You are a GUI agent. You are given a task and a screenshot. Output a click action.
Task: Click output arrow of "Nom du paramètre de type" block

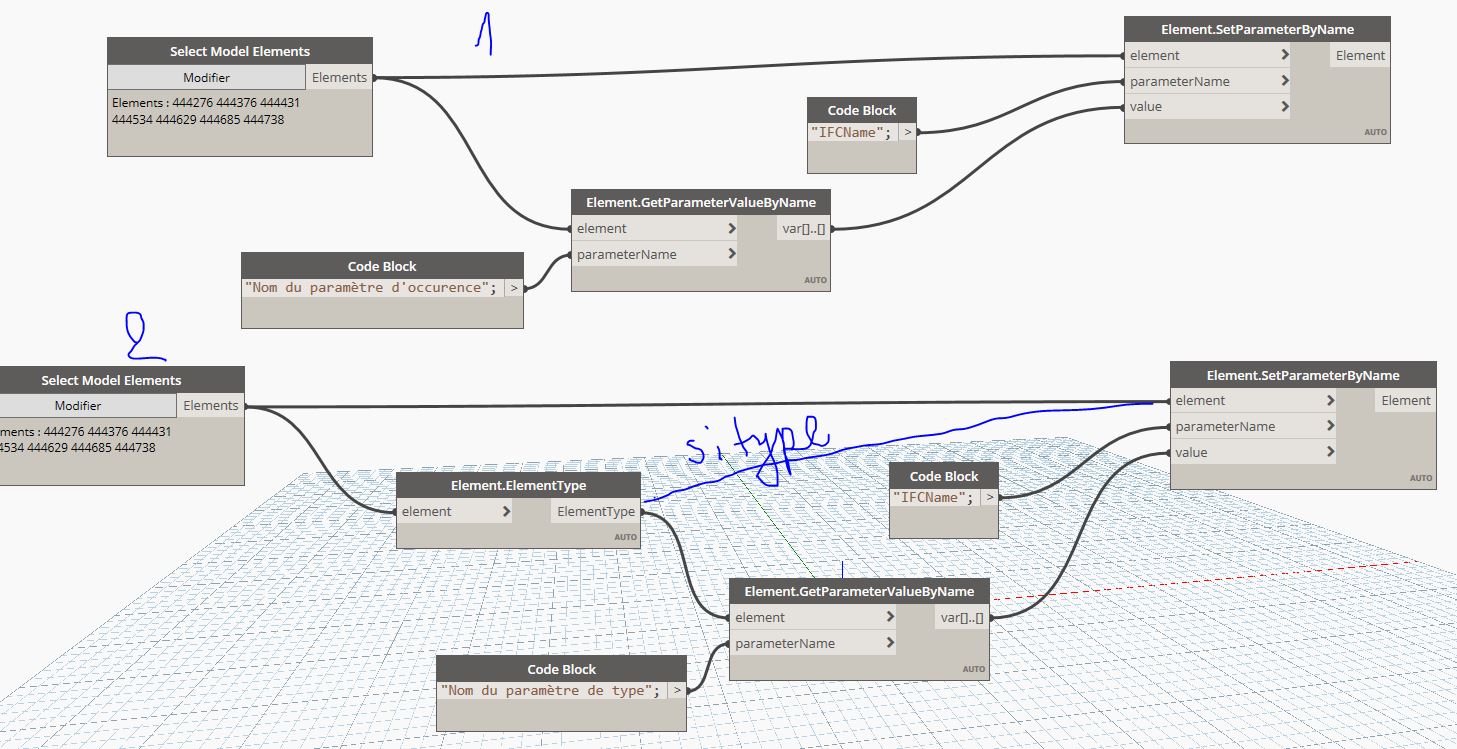pyautogui.click(x=677, y=690)
